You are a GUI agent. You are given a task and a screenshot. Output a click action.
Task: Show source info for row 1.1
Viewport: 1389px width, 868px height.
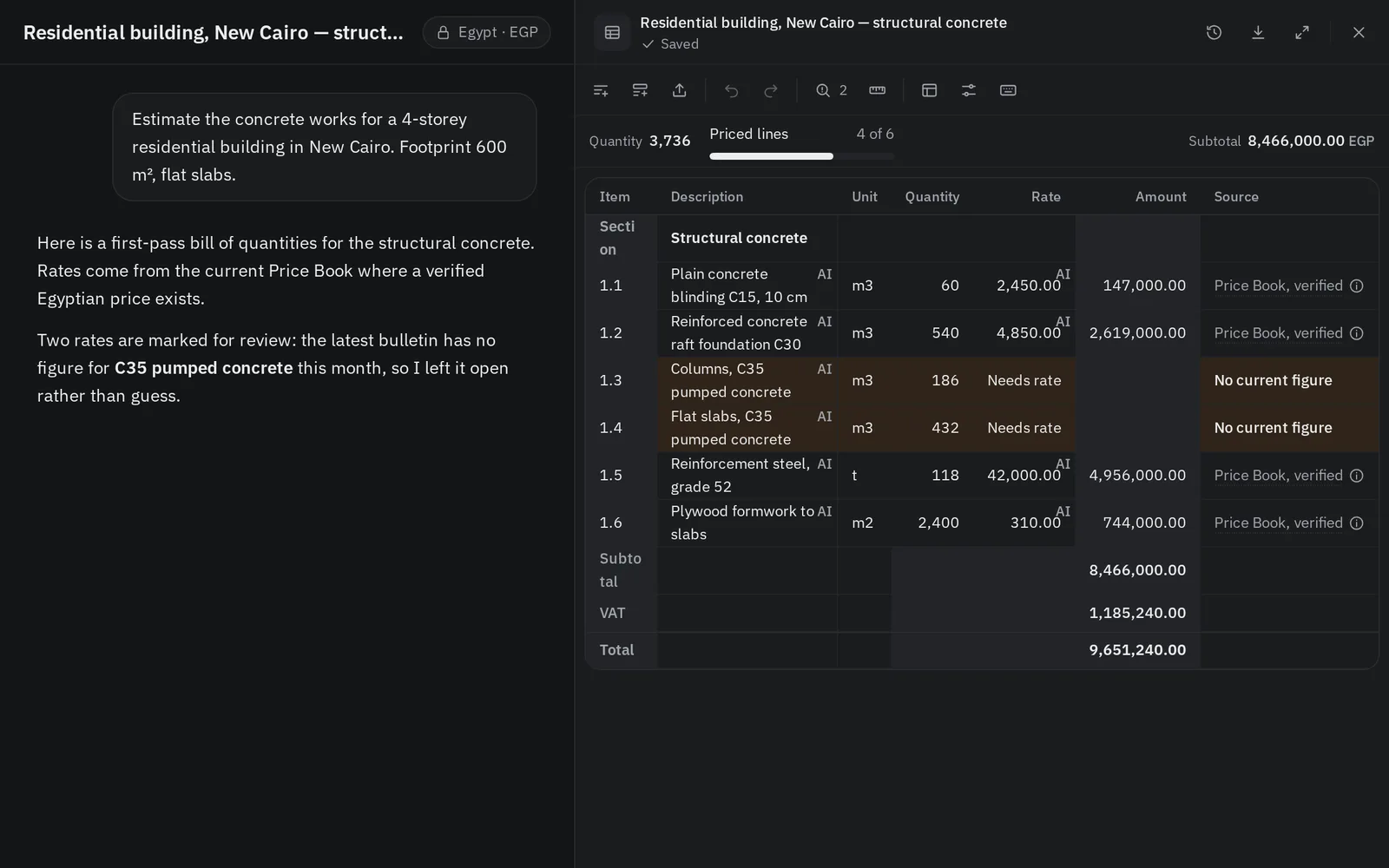pos(1357,286)
